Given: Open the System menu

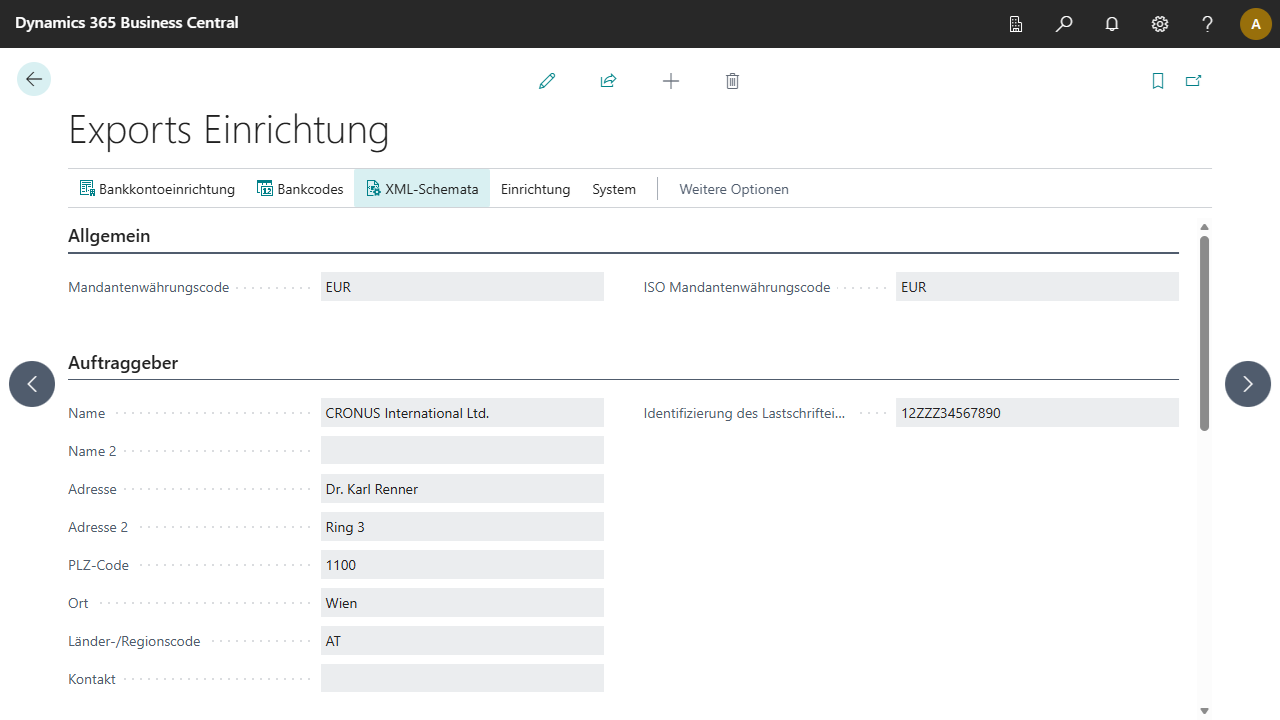Looking at the screenshot, I should (614, 189).
